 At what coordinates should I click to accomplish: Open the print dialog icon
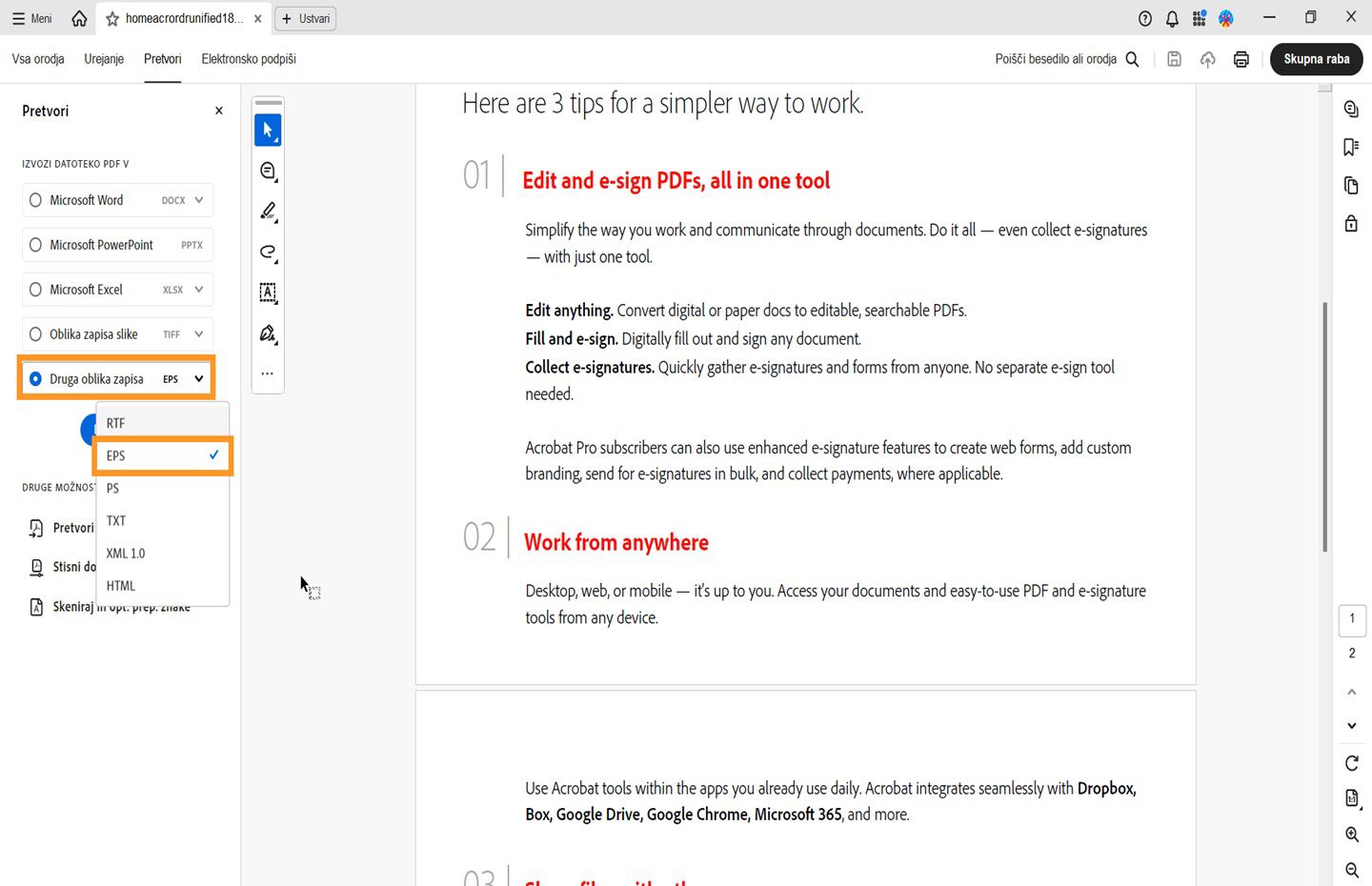(x=1241, y=59)
